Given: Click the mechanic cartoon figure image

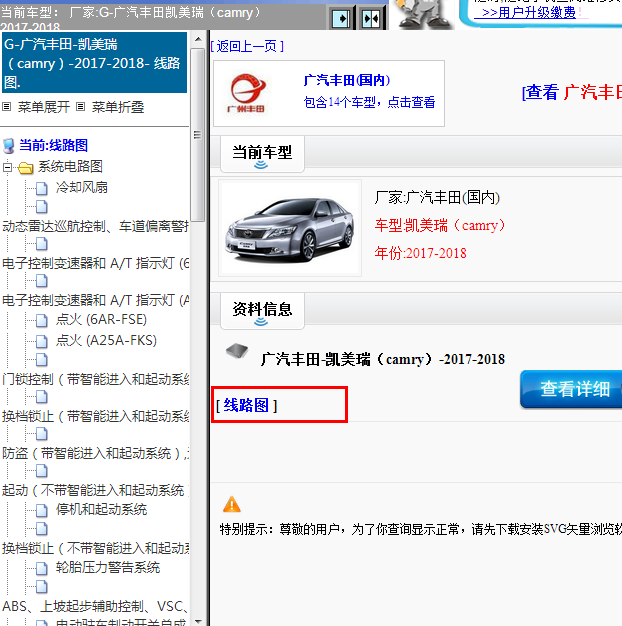Looking at the screenshot, I should (423, 14).
